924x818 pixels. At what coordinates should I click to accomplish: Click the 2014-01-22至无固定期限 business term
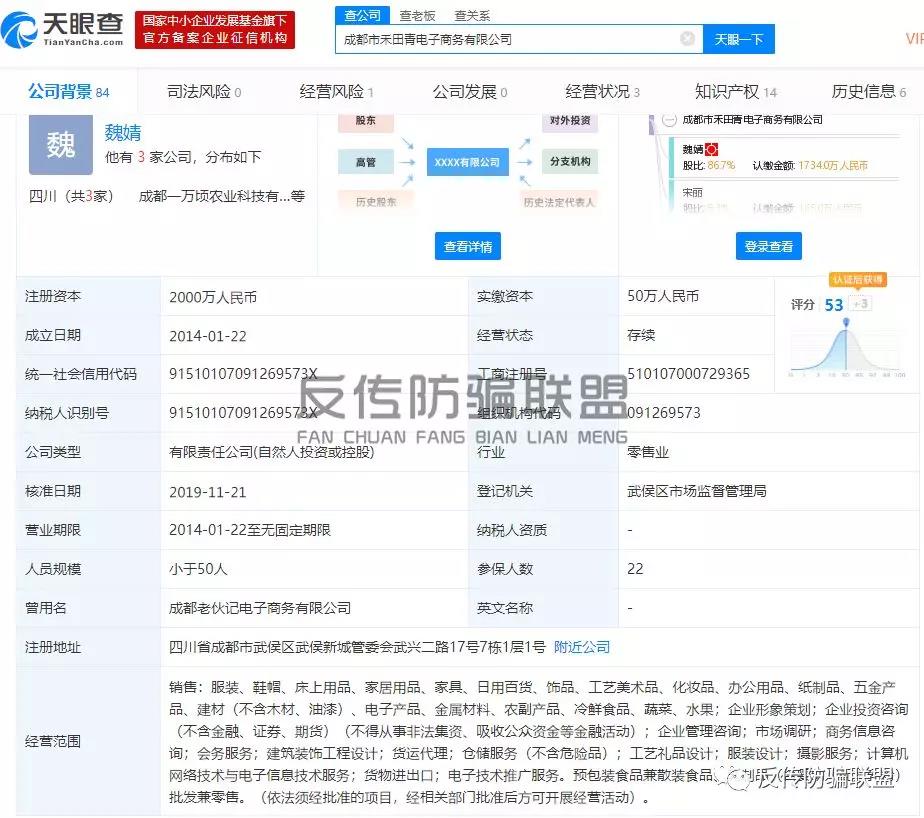click(x=250, y=530)
